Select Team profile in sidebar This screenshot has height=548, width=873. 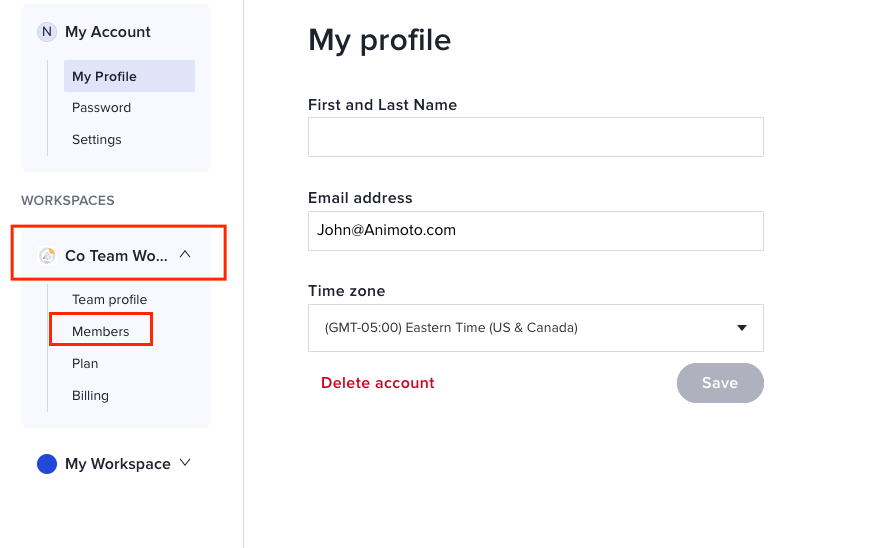tap(109, 300)
